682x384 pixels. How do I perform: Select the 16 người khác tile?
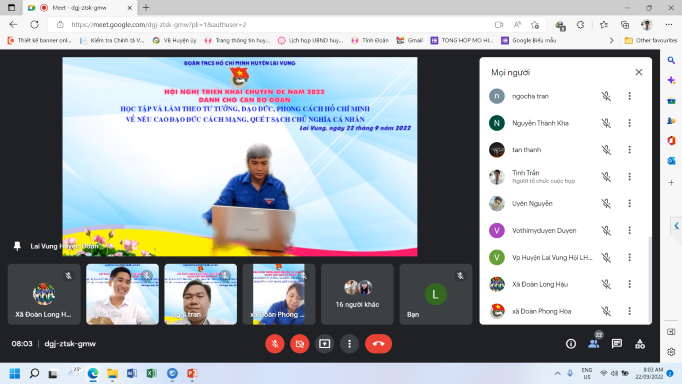point(357,294)
